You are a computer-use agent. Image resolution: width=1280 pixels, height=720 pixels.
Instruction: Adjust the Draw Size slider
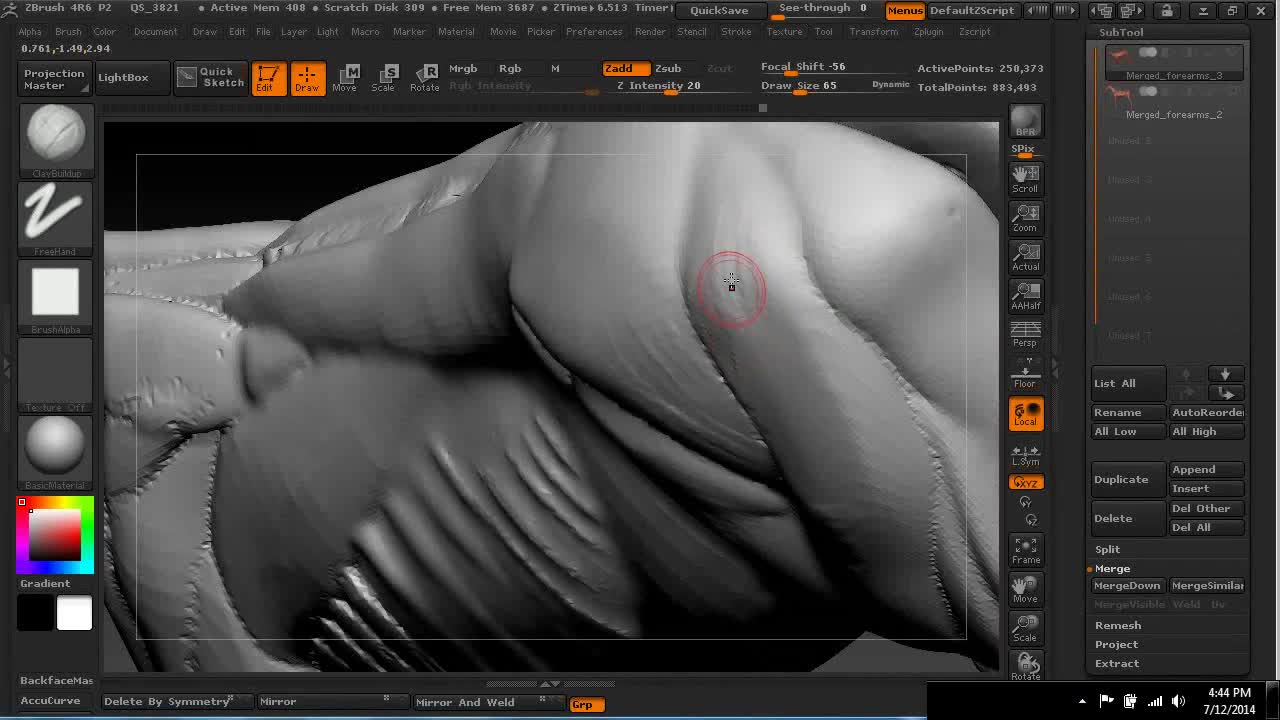point(812,86)
